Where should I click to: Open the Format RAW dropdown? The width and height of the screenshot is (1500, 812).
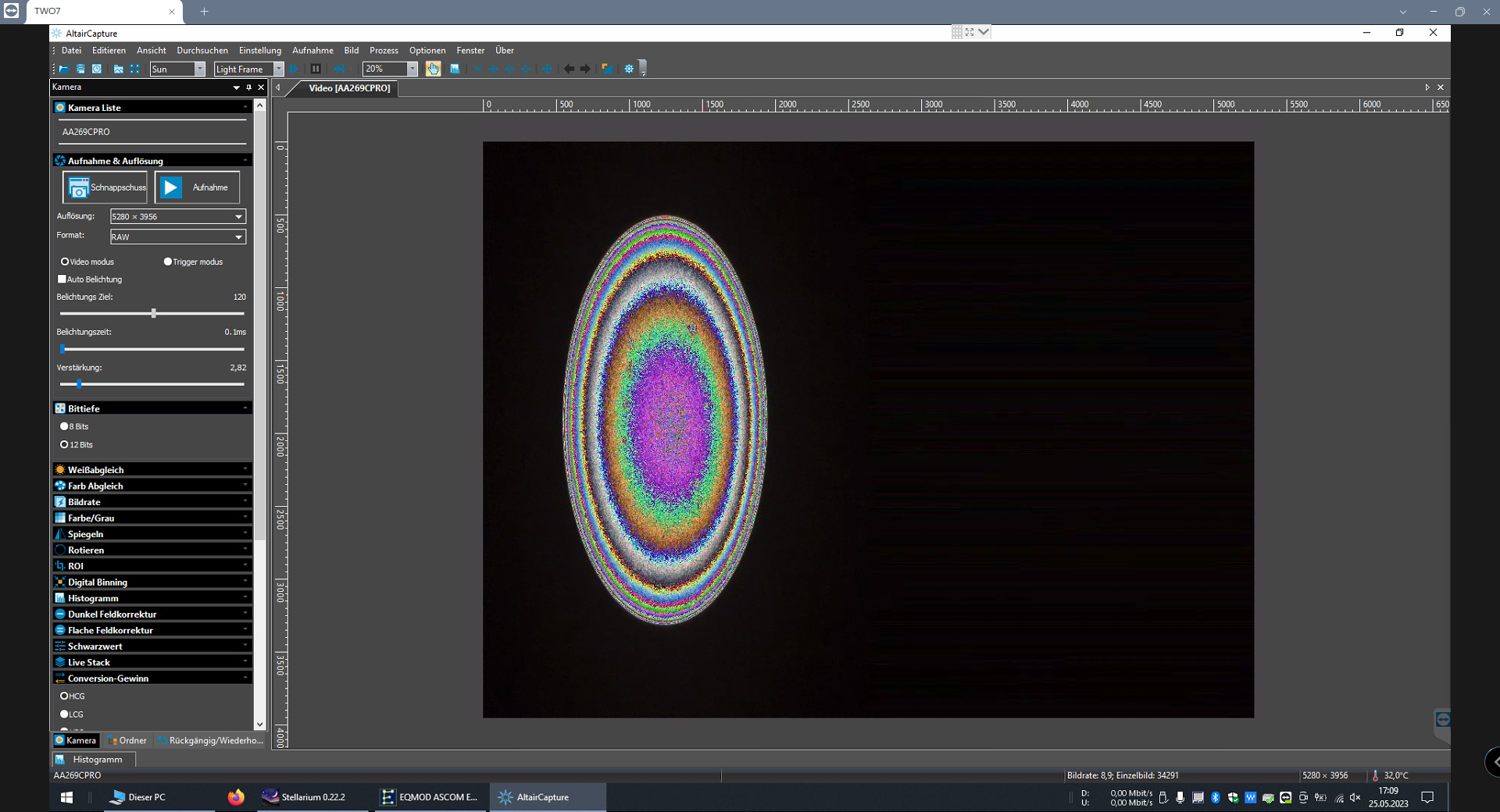pyautogui.click(x=177, y=237)
